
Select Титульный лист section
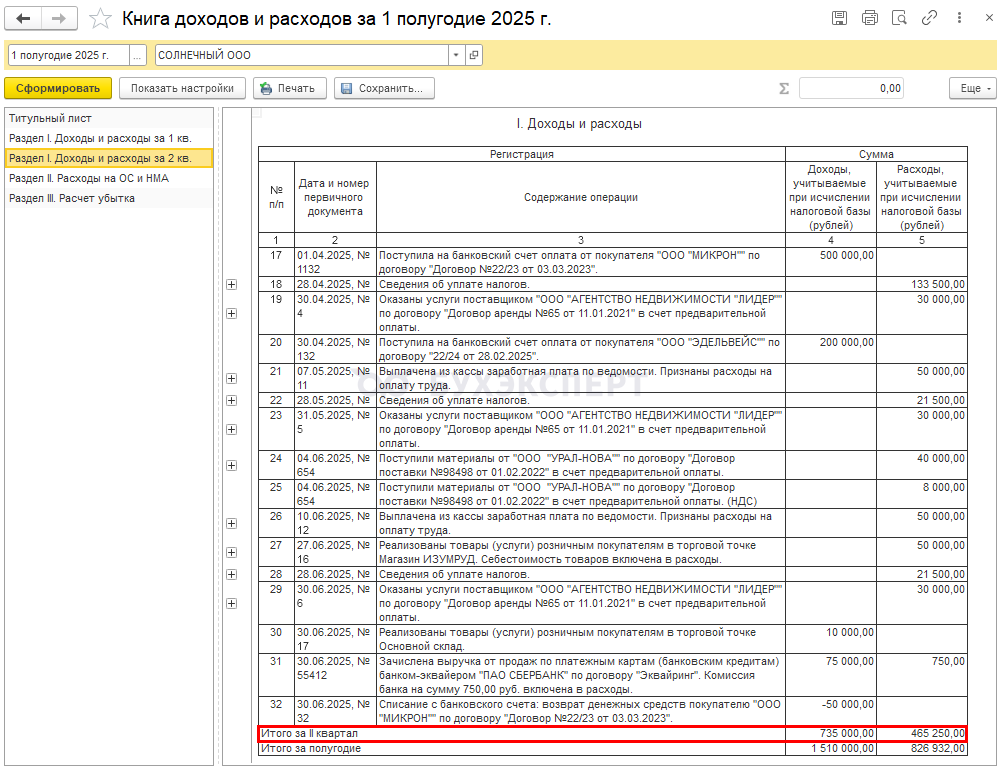[x=109, y=118]
